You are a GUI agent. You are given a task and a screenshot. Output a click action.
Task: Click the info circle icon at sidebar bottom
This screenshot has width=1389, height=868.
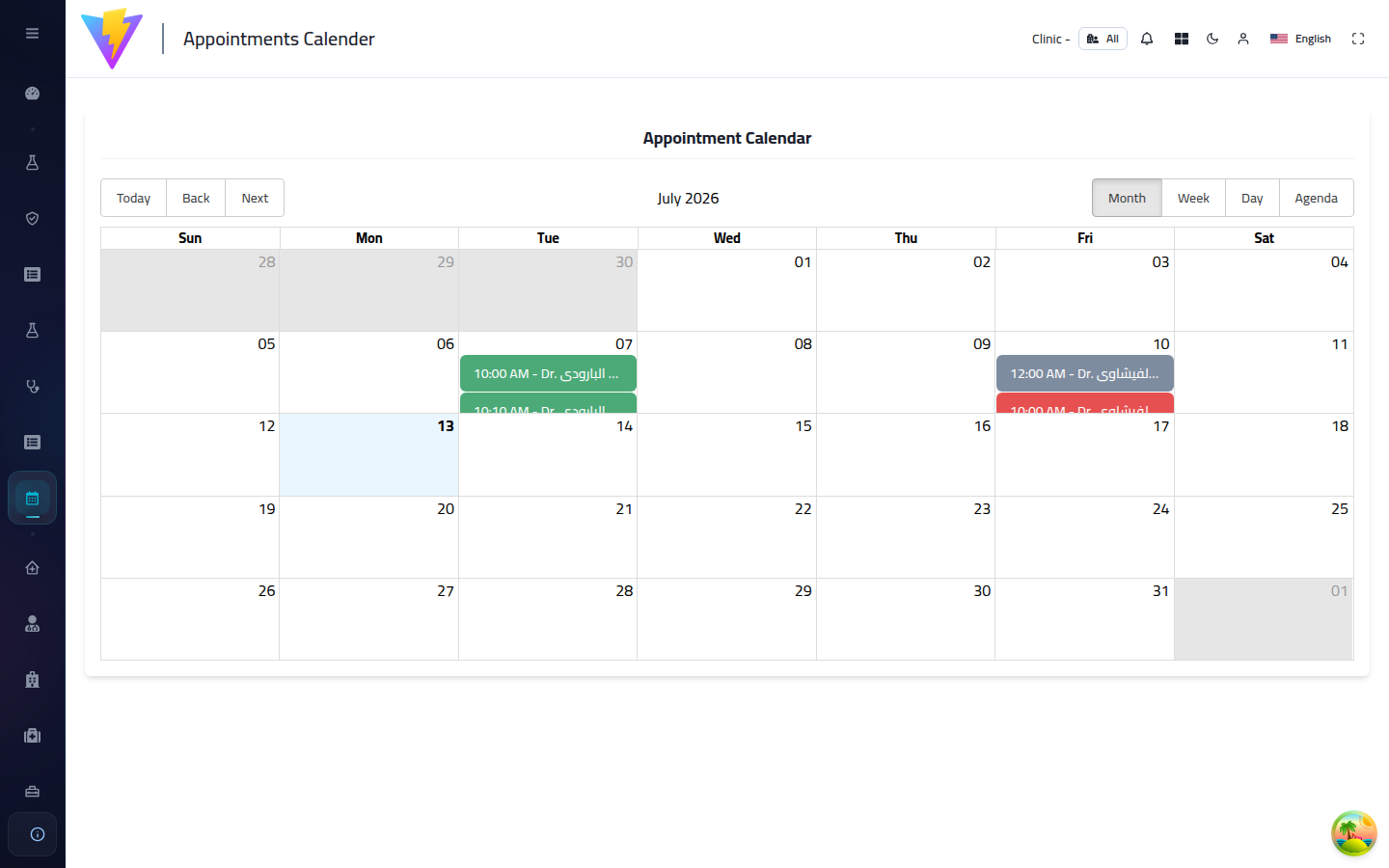pos(37,834)
